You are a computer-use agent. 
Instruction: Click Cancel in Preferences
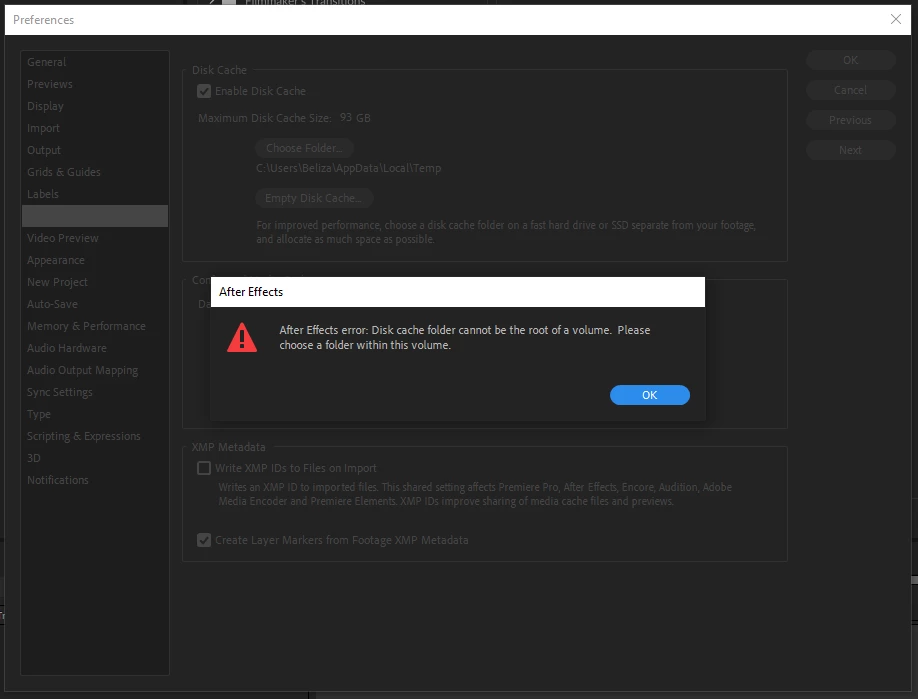(850, 90)
